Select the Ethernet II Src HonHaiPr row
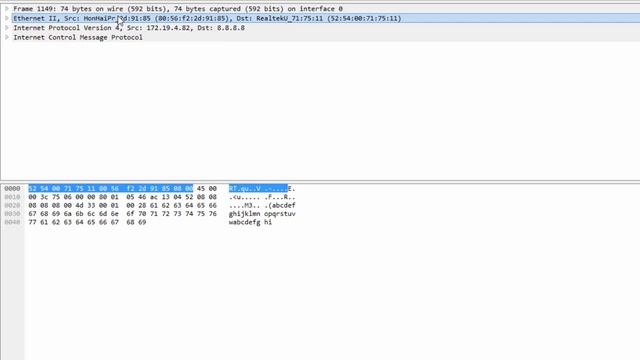The height and width of the screenshot is (360, 640). pyautogui.click(x=326, y=18)
